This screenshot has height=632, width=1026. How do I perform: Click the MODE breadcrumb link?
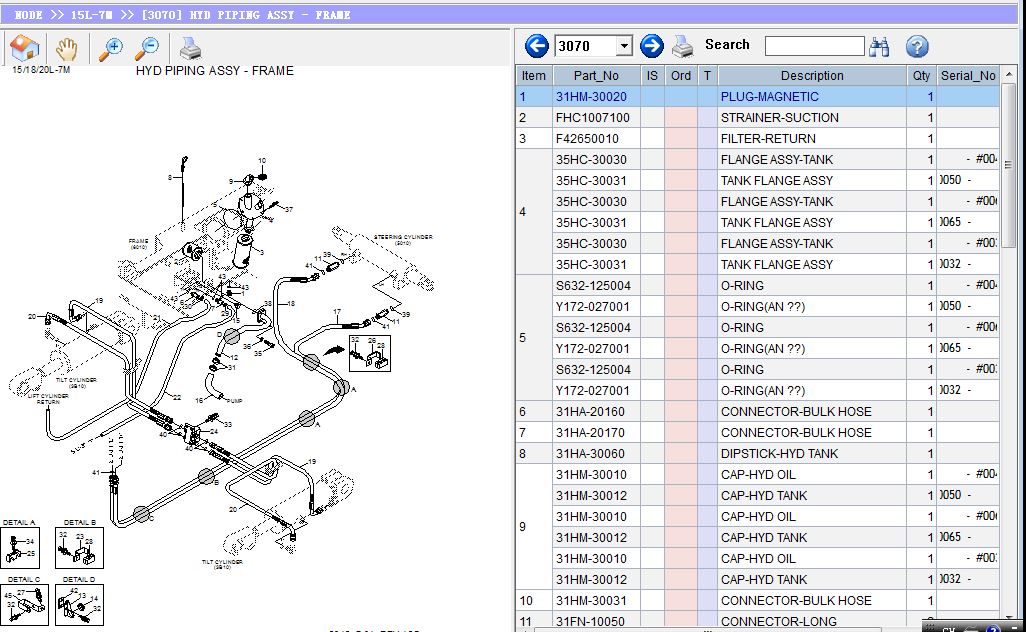coord(29,15)
